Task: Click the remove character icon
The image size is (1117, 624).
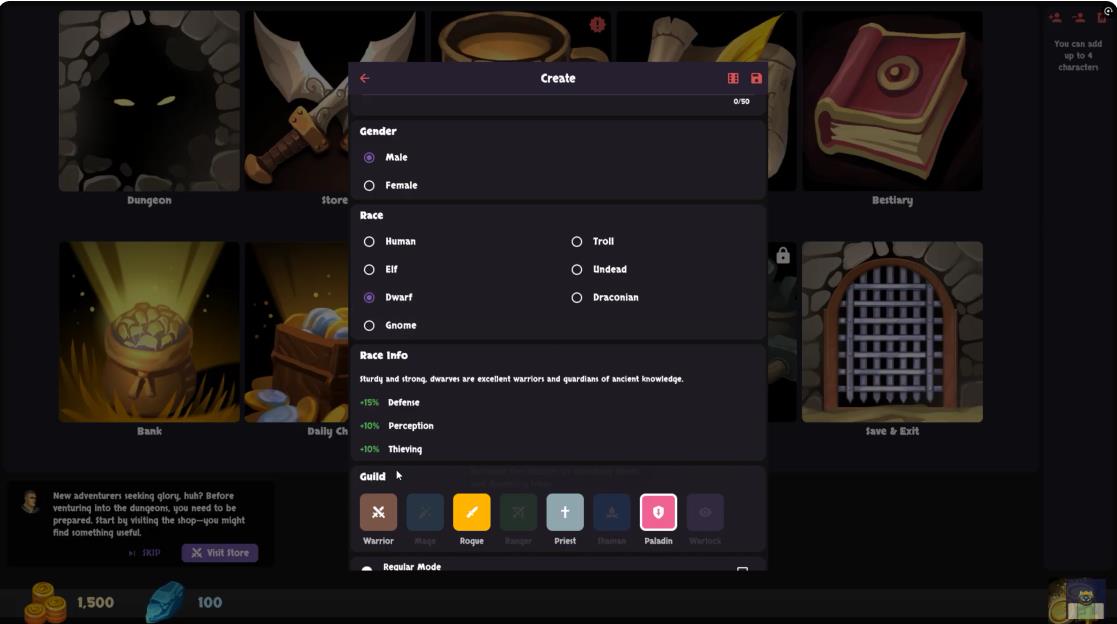Action: point(1079,18)
